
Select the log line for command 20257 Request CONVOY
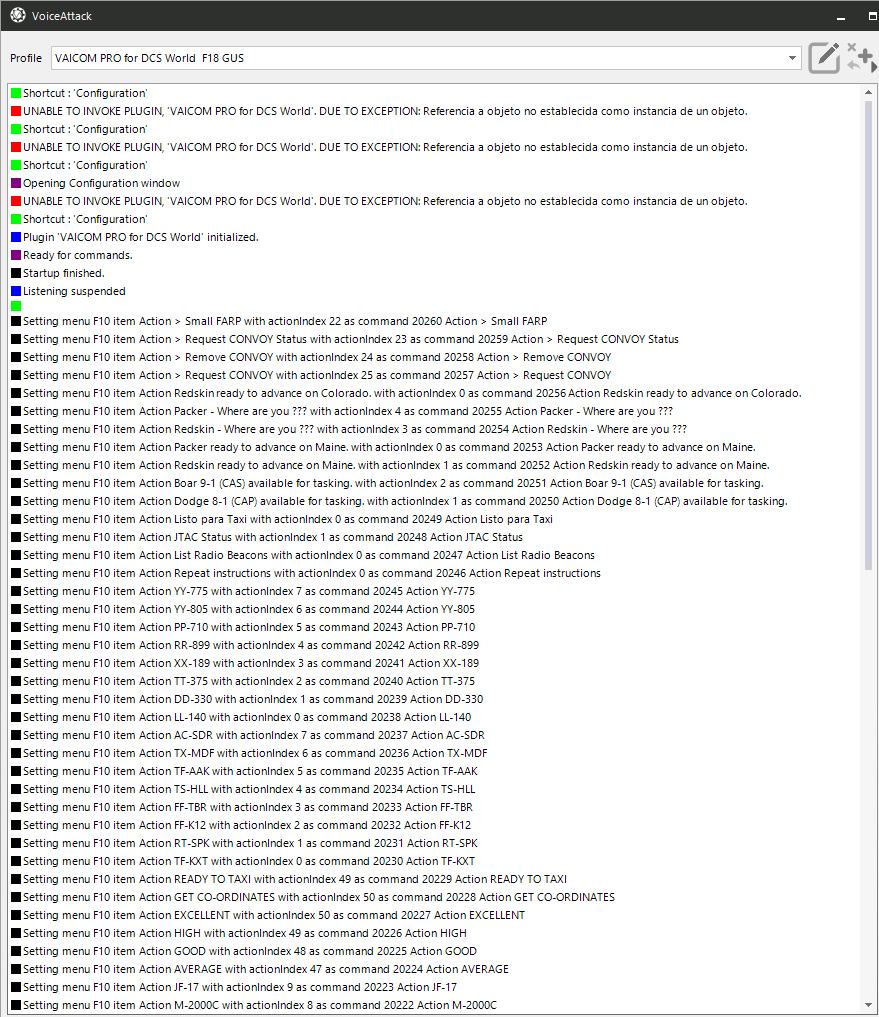(311, 376)
